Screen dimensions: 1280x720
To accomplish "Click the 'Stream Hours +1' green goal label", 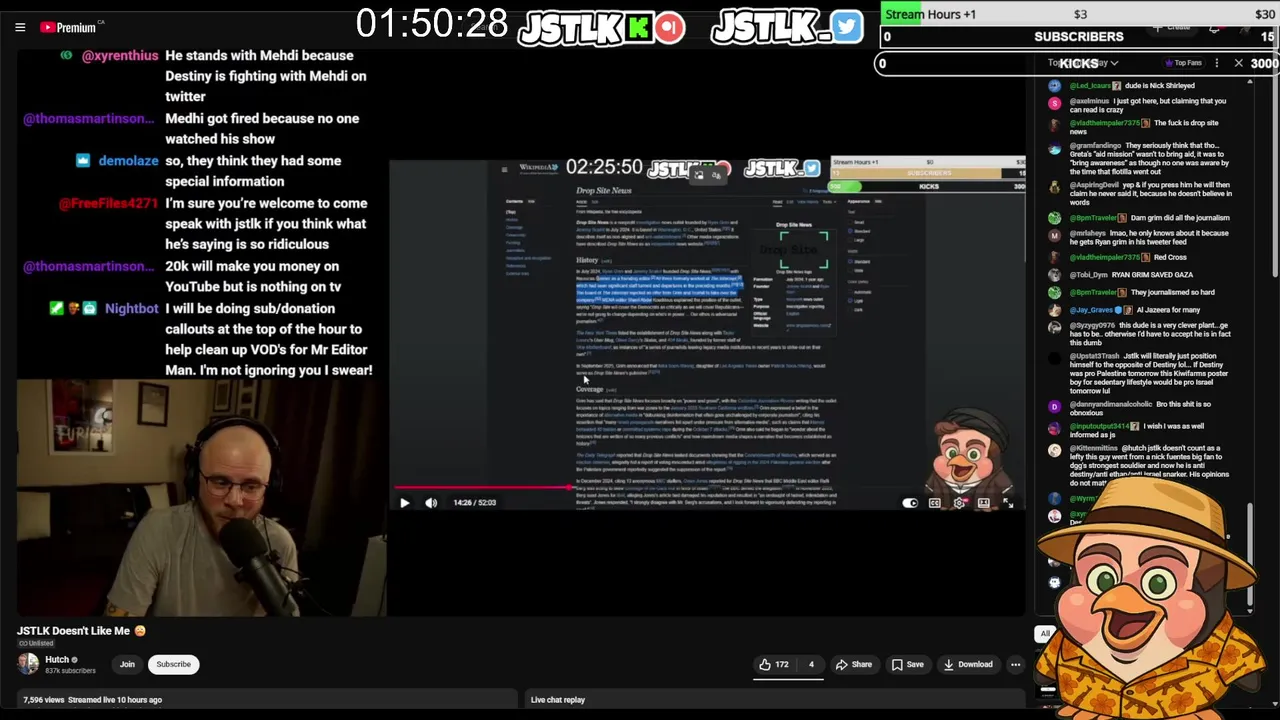I will click(x=930, y=14).
